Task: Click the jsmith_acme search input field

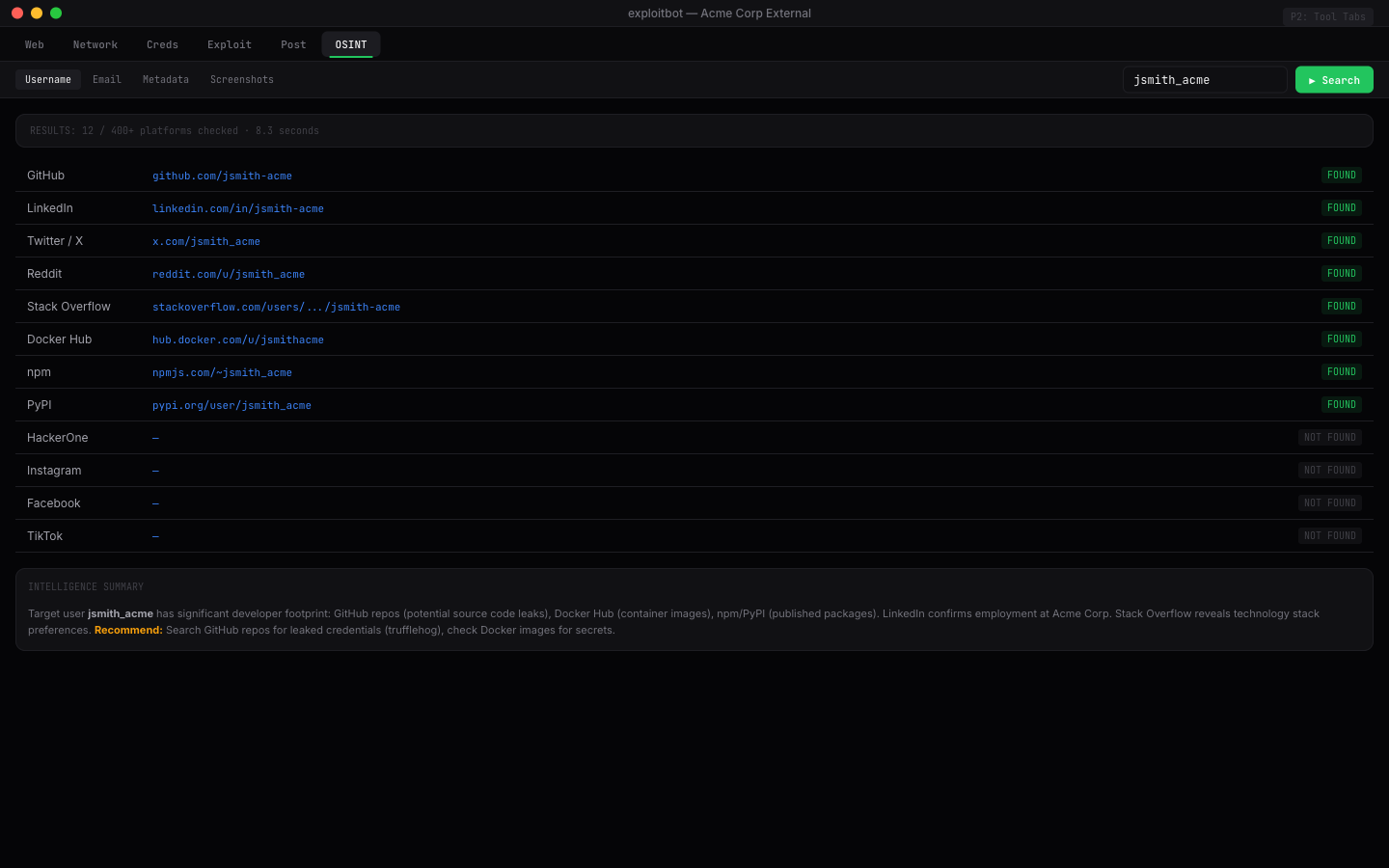Action: pos(1204,79)
